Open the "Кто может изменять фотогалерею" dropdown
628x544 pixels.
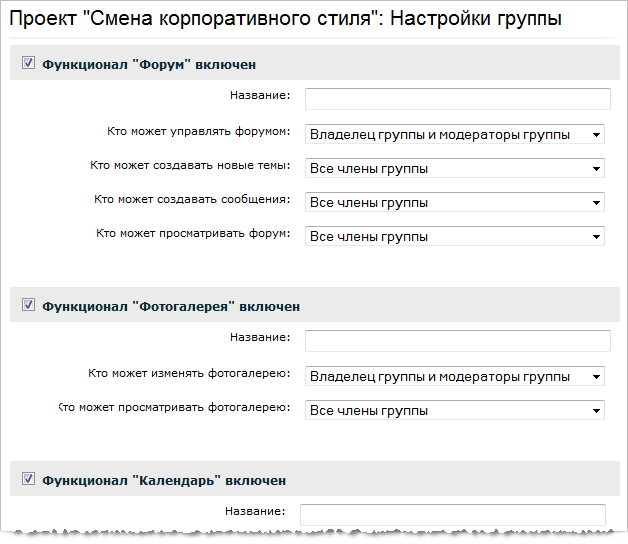click(x=454, y=376)
